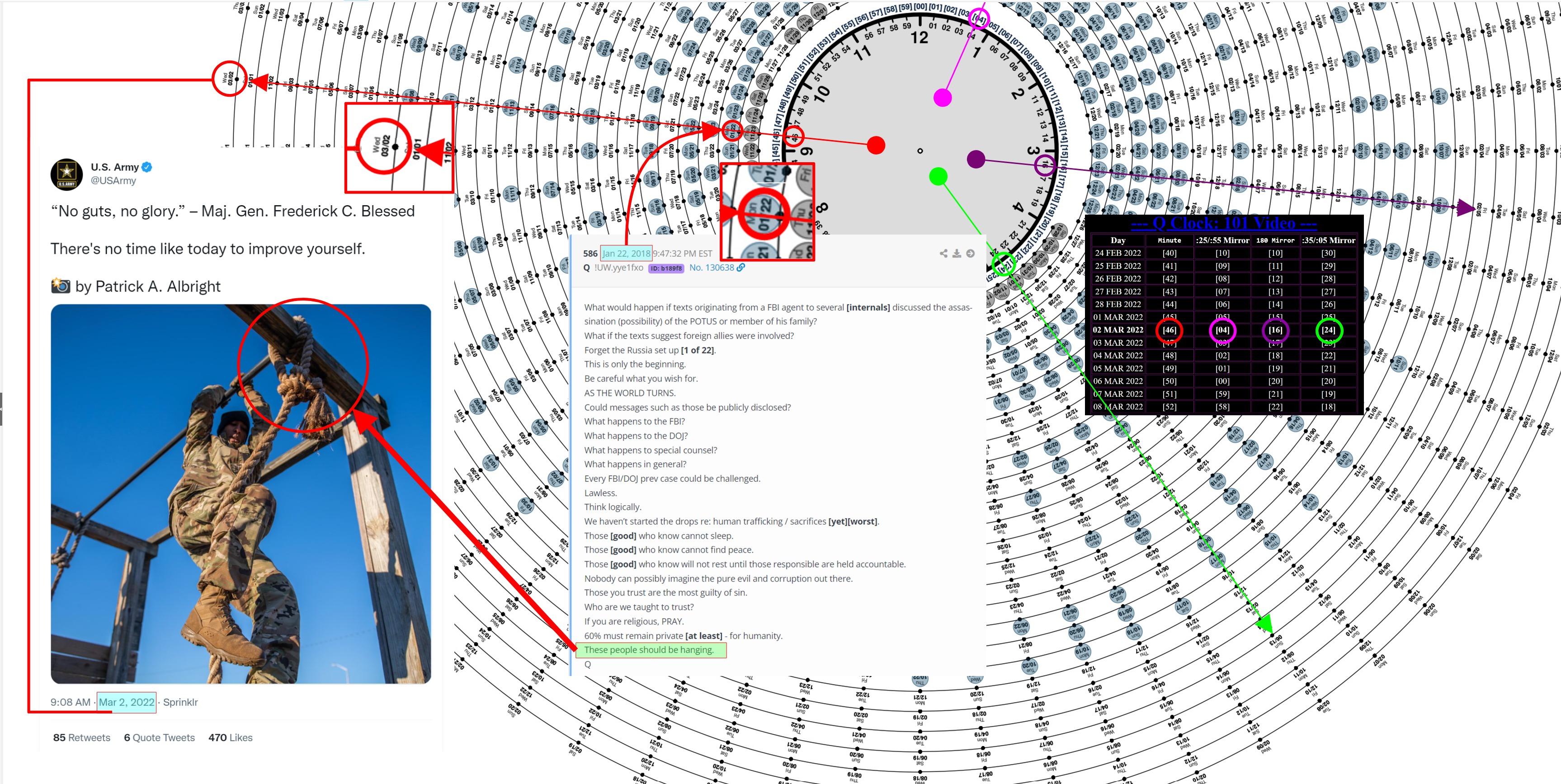This screenshot has height=784, width=1561.
Task: Click the 'These people should be hanging.' line
Action: pos(649,649)
